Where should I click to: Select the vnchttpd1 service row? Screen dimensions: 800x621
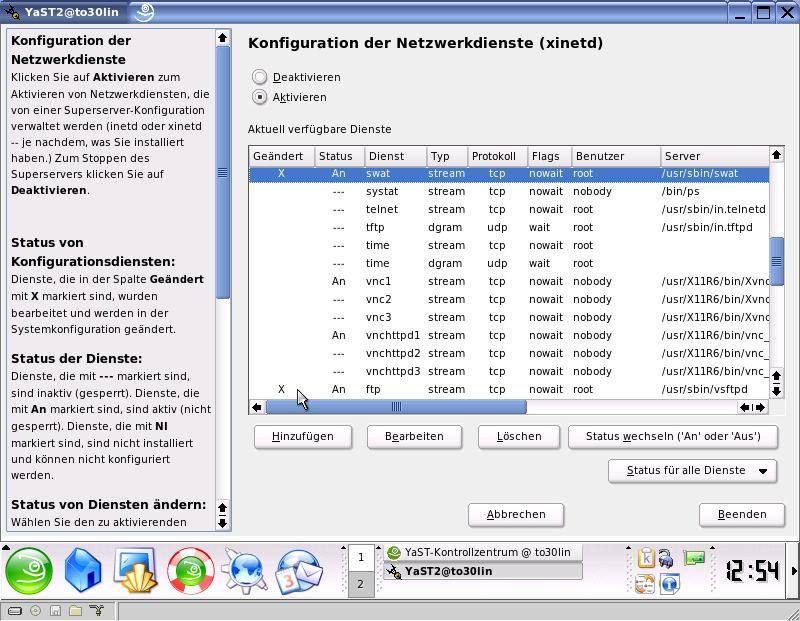tap(509, 335)
